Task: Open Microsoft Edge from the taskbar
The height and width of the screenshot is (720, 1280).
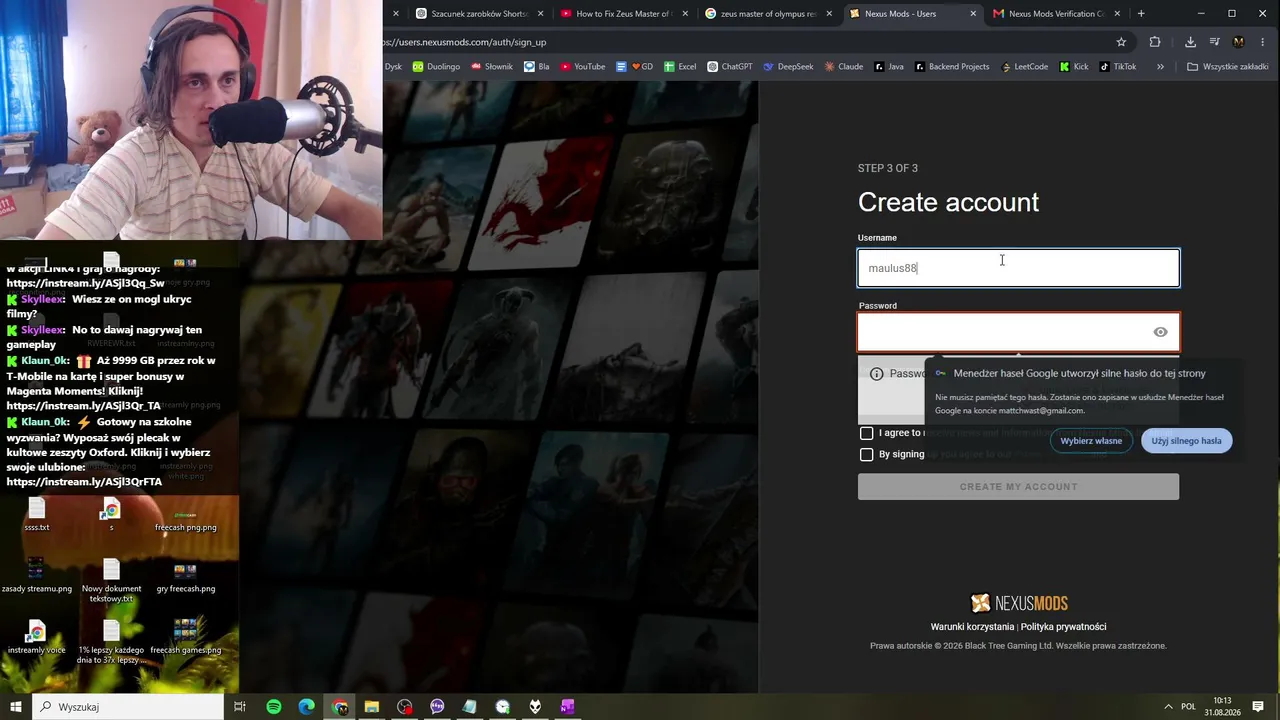Action: pyautogui.click(x=307, y=707)
